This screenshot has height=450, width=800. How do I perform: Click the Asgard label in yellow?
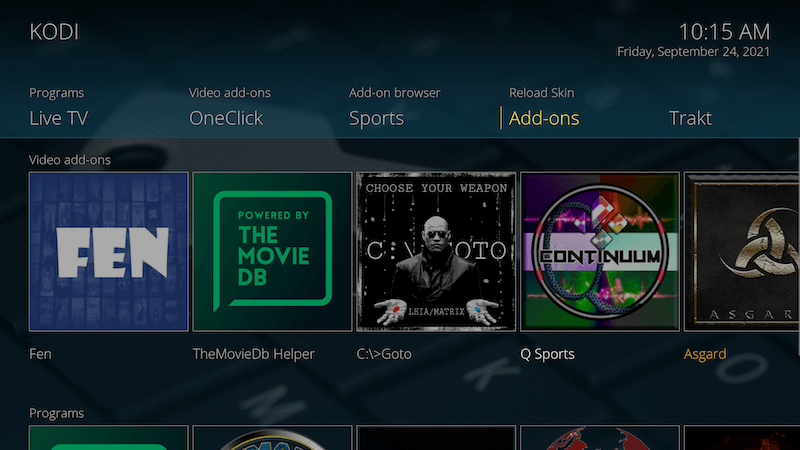tap(705, 354)
